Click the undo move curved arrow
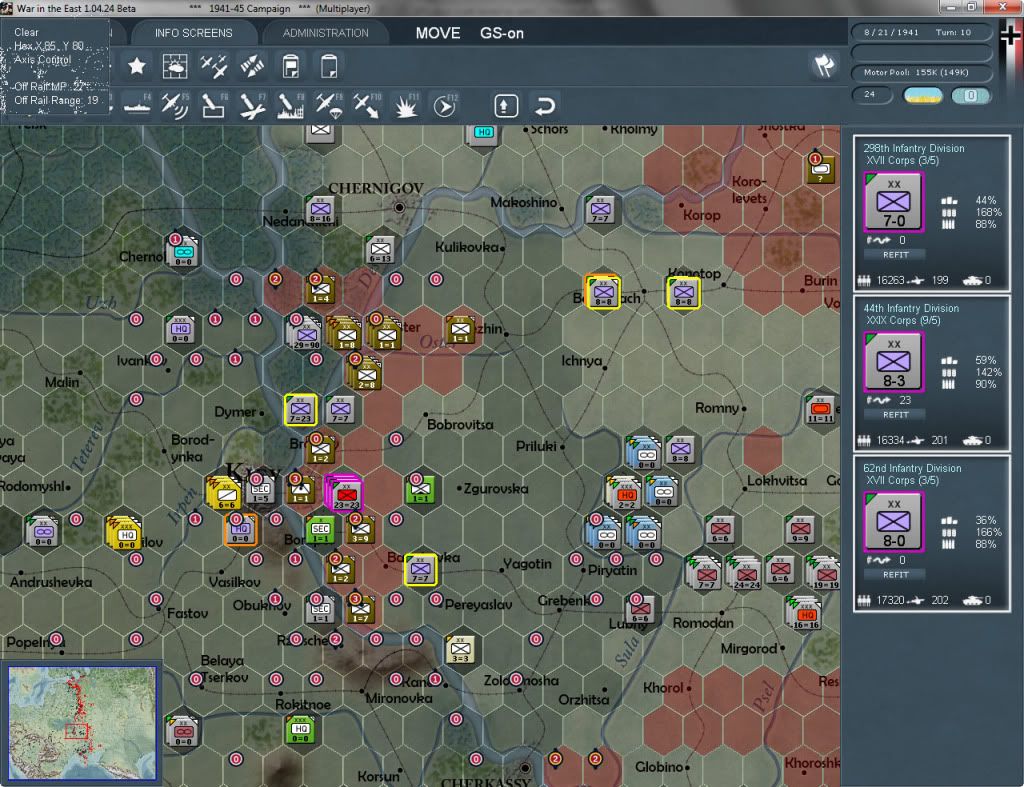This screenshot has width=1024, height=787. click(x=545, y=106)
